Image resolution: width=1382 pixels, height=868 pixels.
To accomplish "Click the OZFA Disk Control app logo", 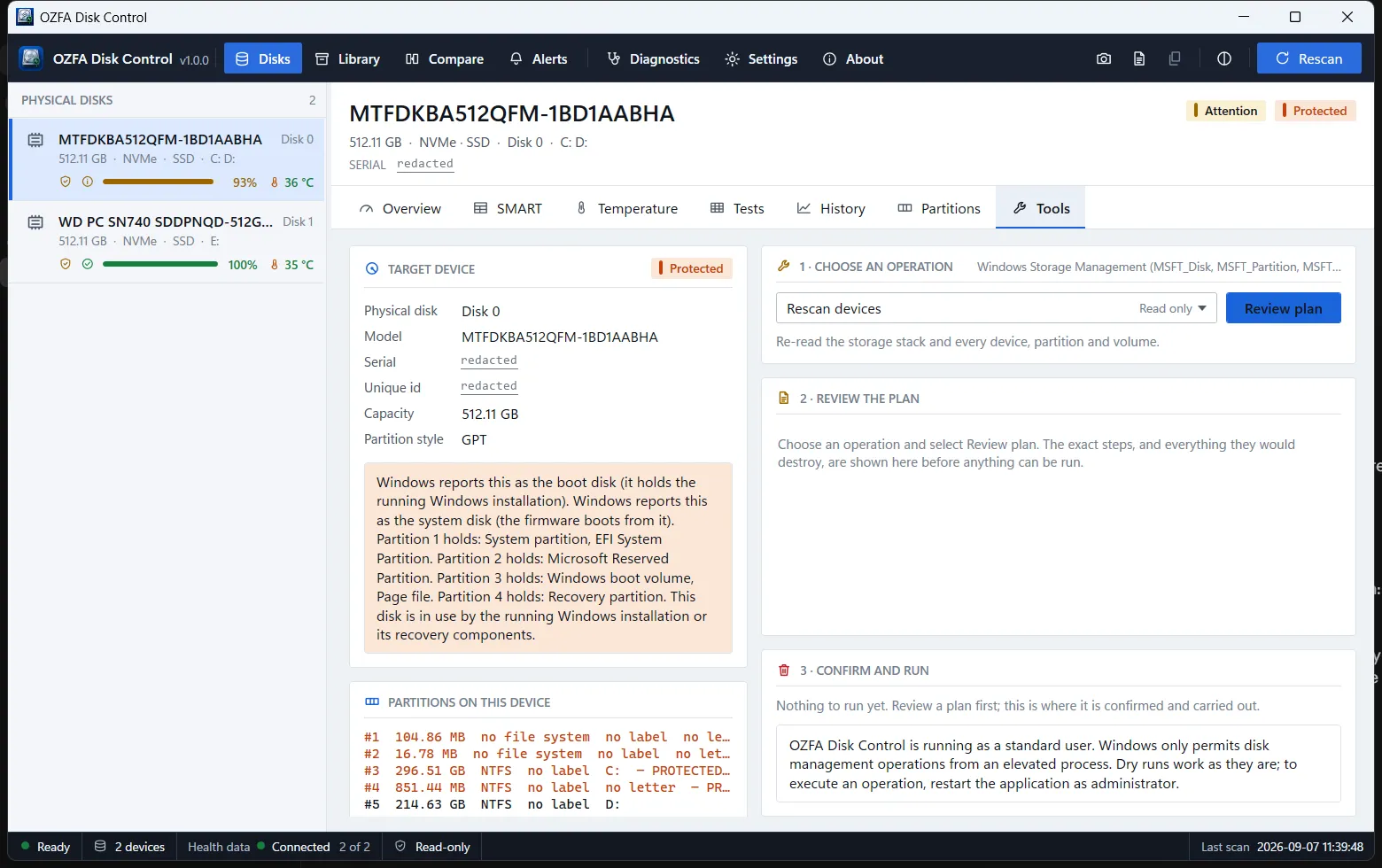I will 31,58.
